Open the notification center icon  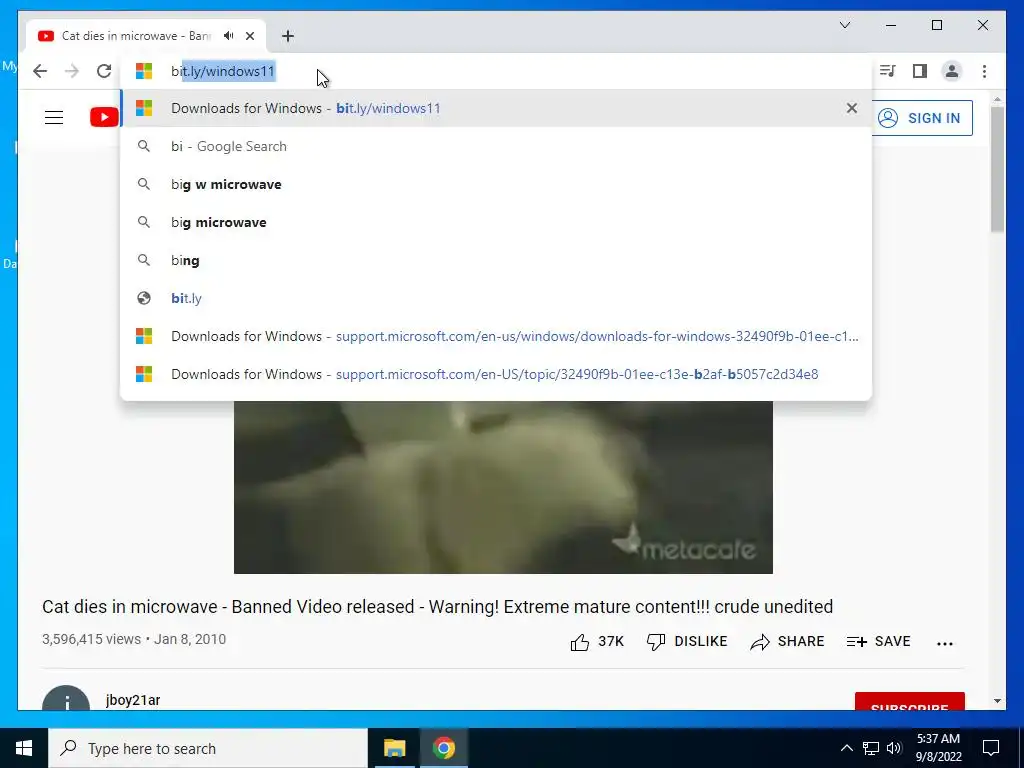[x=991, y=748]
